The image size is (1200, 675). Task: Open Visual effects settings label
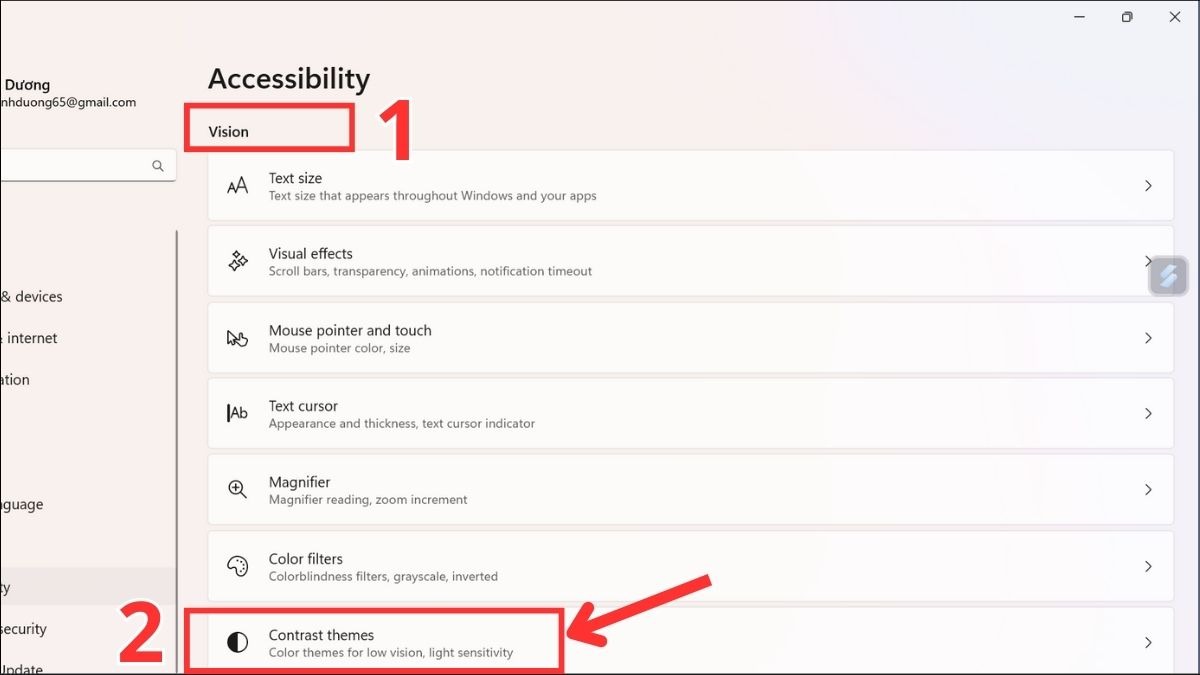310,254
